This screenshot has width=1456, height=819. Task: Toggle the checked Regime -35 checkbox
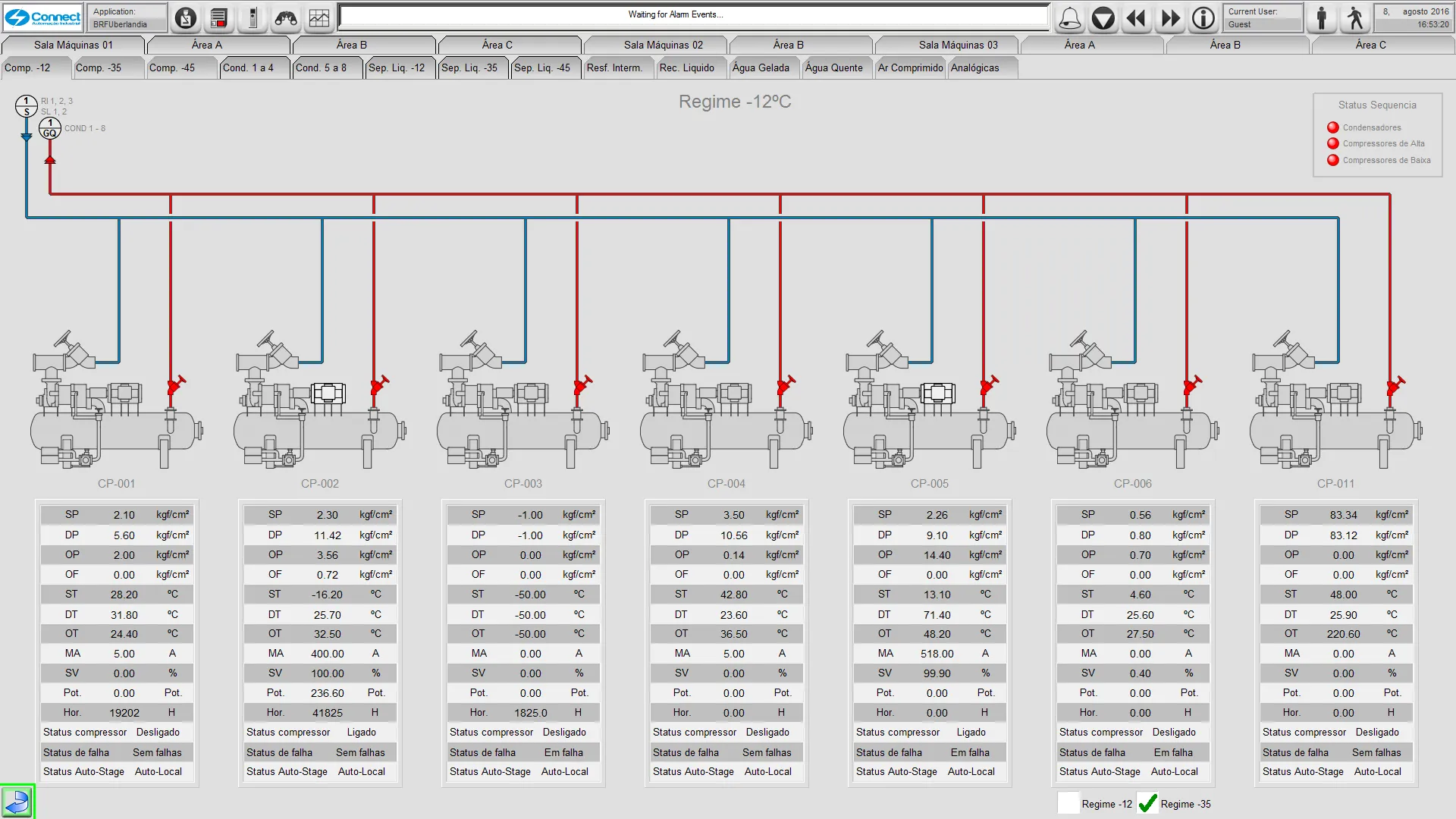(x=1148, y=803)
